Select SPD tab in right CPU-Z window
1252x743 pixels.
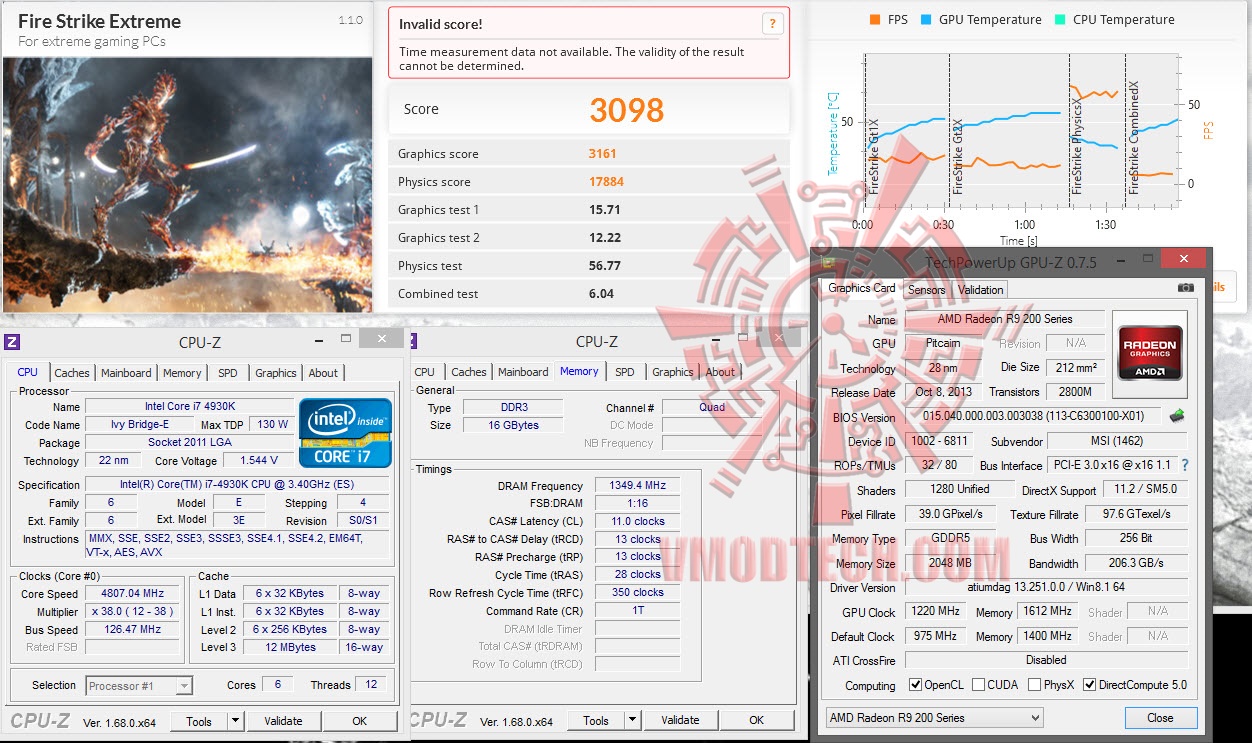625,371
